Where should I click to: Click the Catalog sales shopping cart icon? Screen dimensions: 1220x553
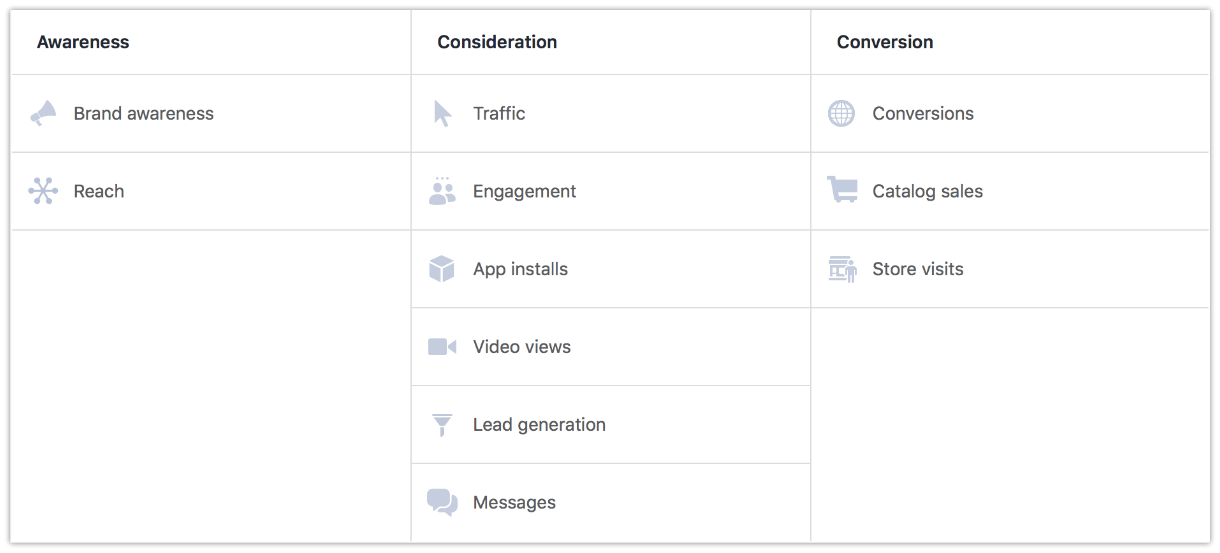tap(842, 190)
